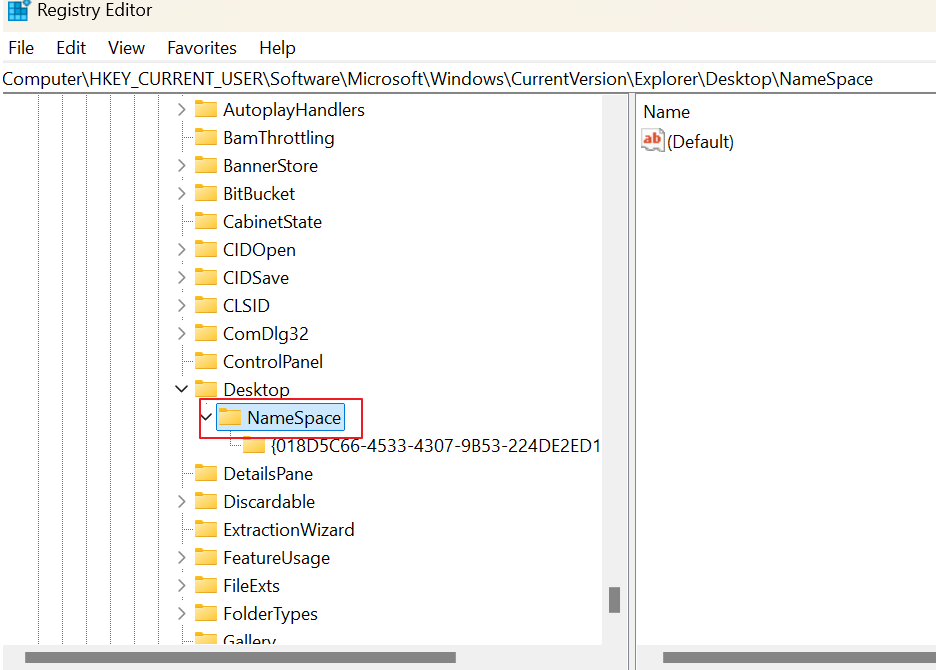
Task: Expand the FolderTypes key
Action: (x=181, y=613)
